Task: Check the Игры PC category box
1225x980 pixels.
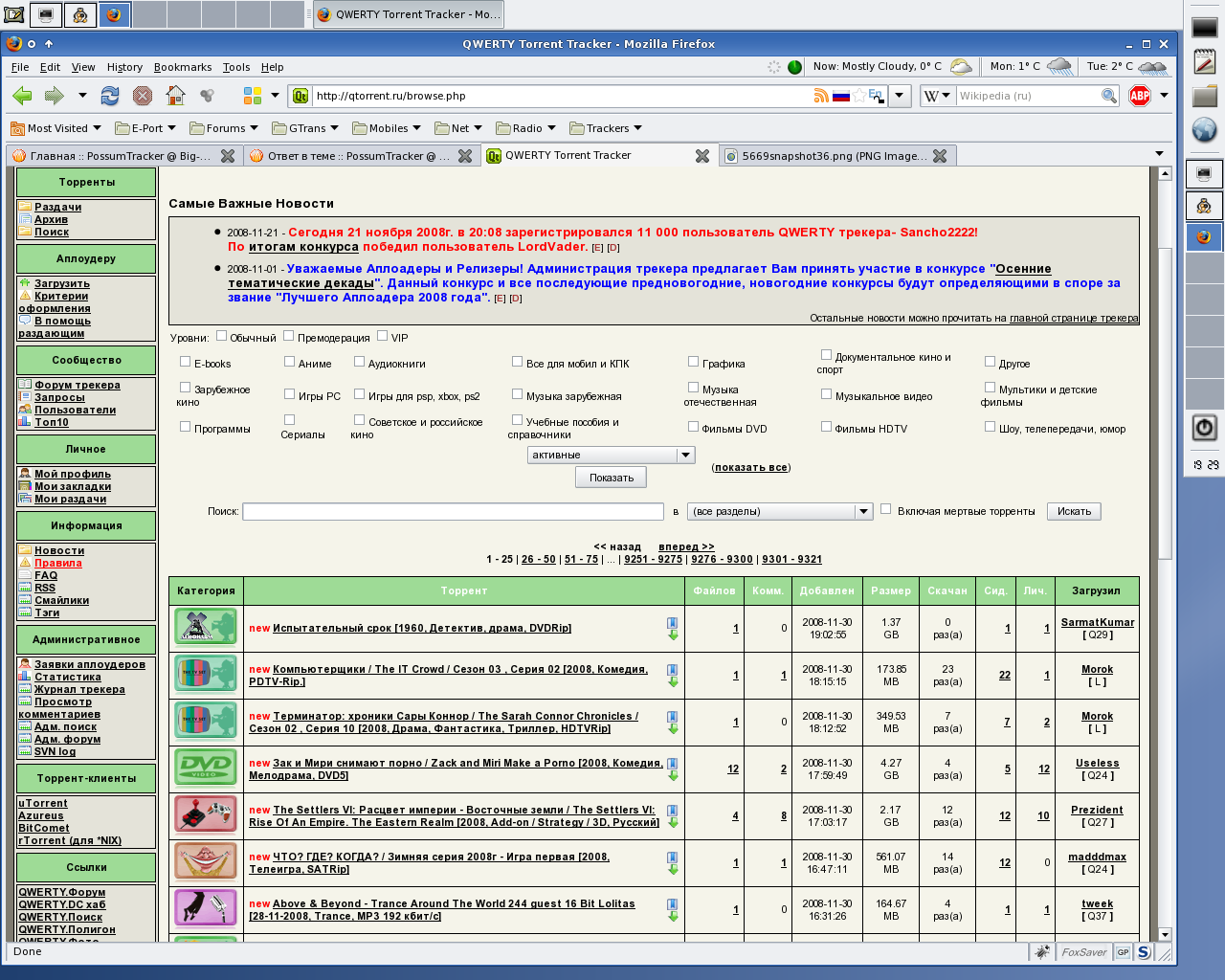Action: [x=290, y=394]
